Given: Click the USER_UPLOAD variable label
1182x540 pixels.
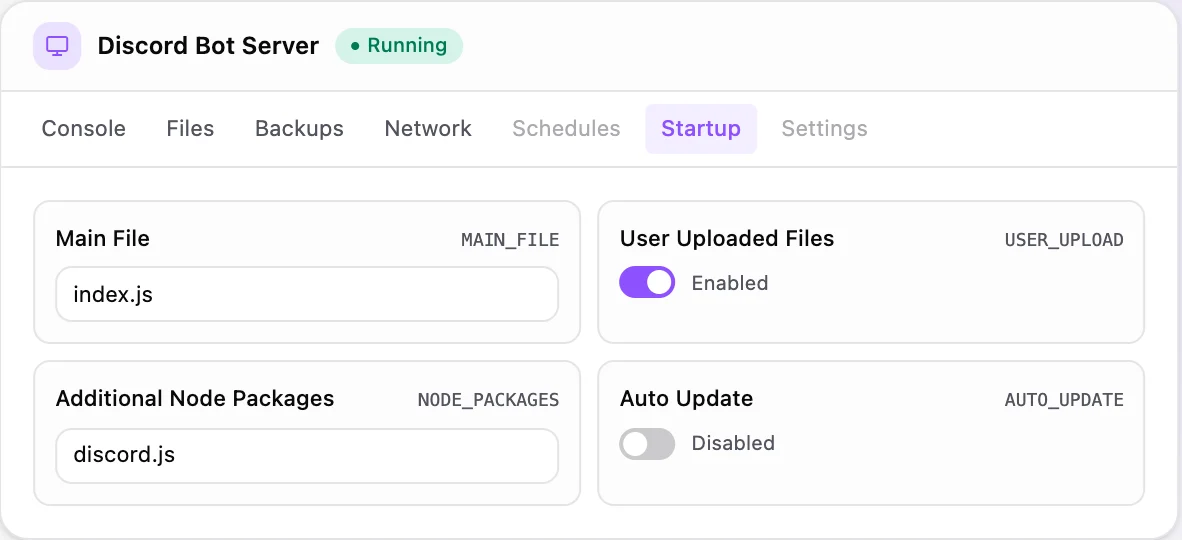Looking at the screenshot, I should (x=1064, y=241).
